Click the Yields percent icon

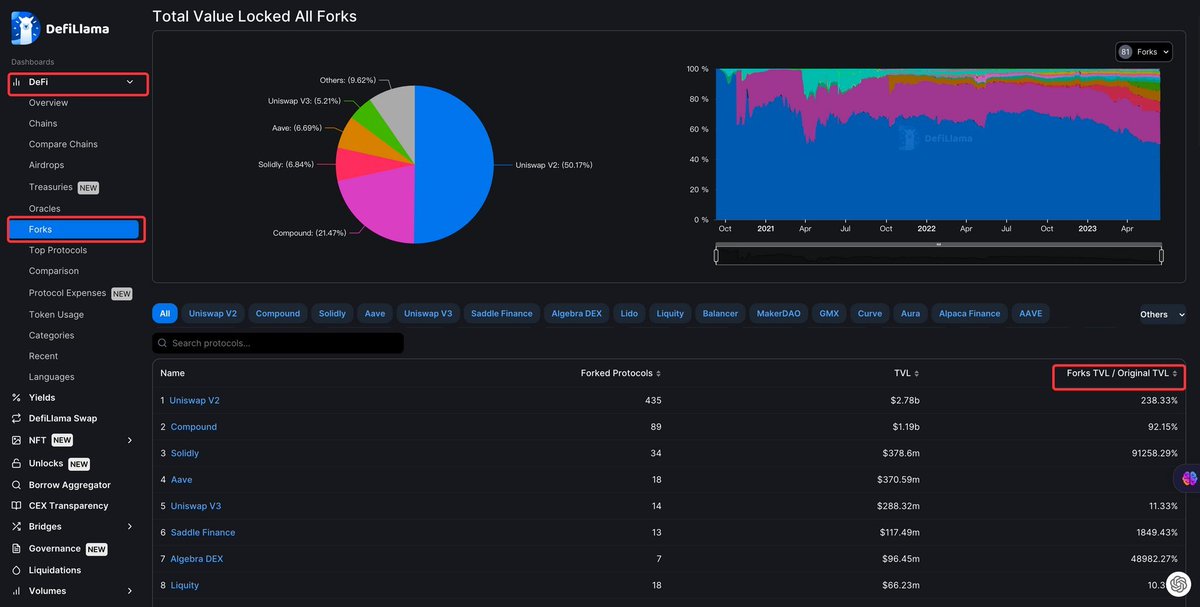point(16,397)
